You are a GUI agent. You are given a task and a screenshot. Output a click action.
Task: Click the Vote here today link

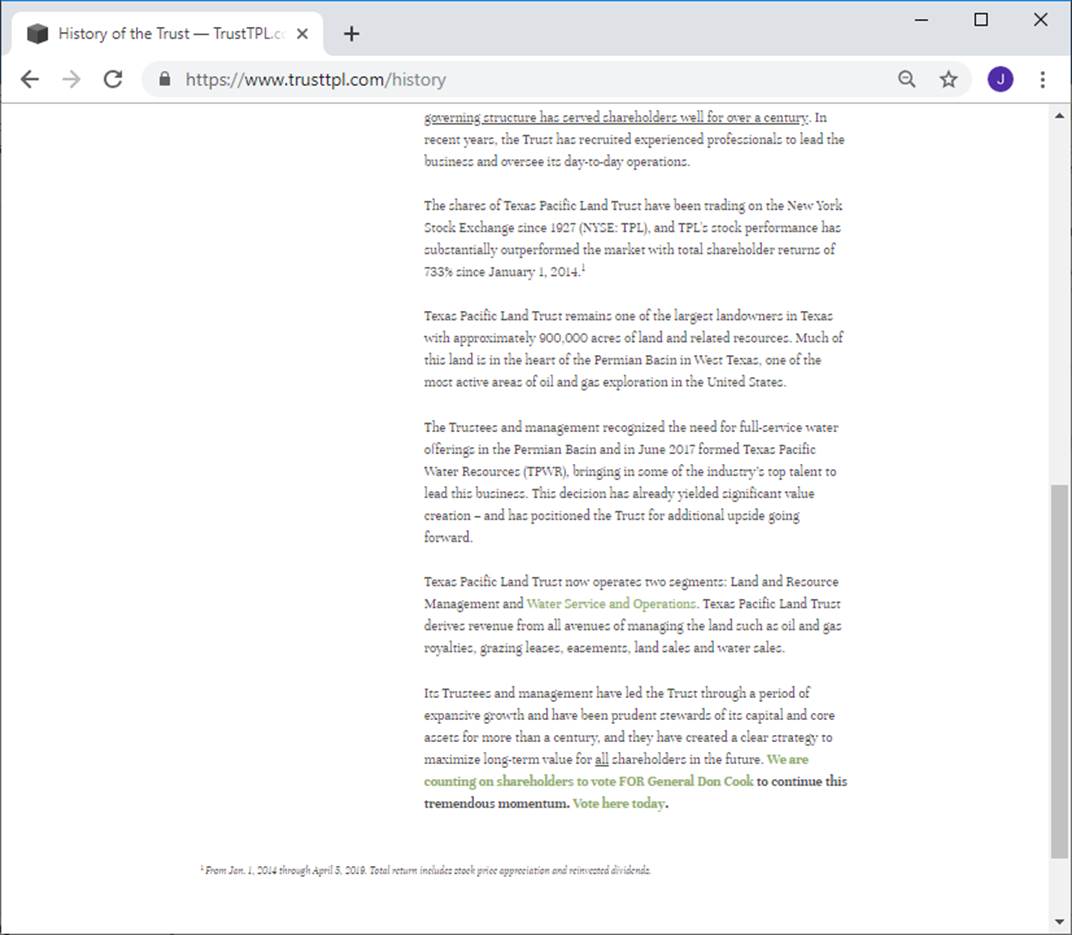click(618, 804)
